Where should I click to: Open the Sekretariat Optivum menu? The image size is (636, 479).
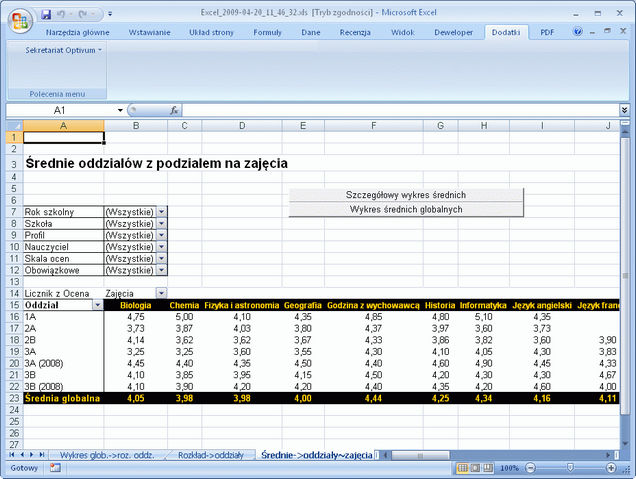point(63,50)
